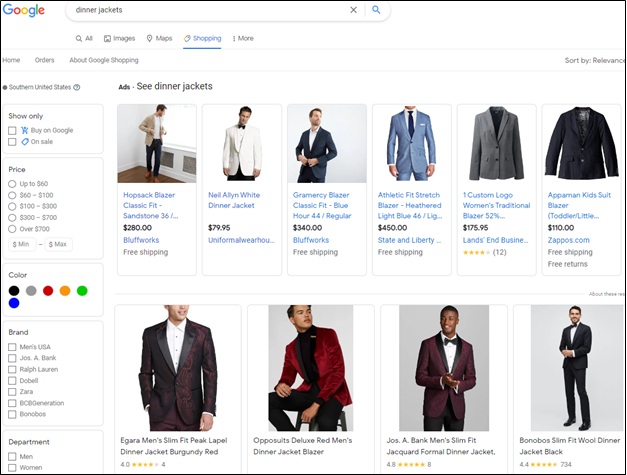Click the On sale tag icon
Viewport: 627px width, 475px height.
coord(25,142)
